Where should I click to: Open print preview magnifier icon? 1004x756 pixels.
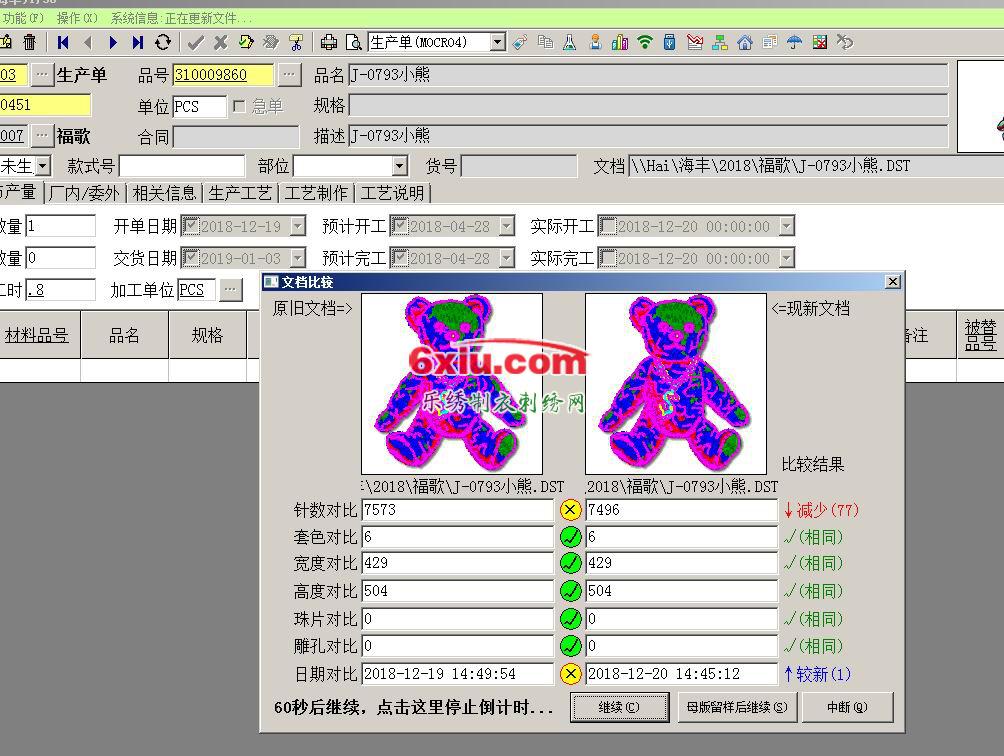point(353,42)
